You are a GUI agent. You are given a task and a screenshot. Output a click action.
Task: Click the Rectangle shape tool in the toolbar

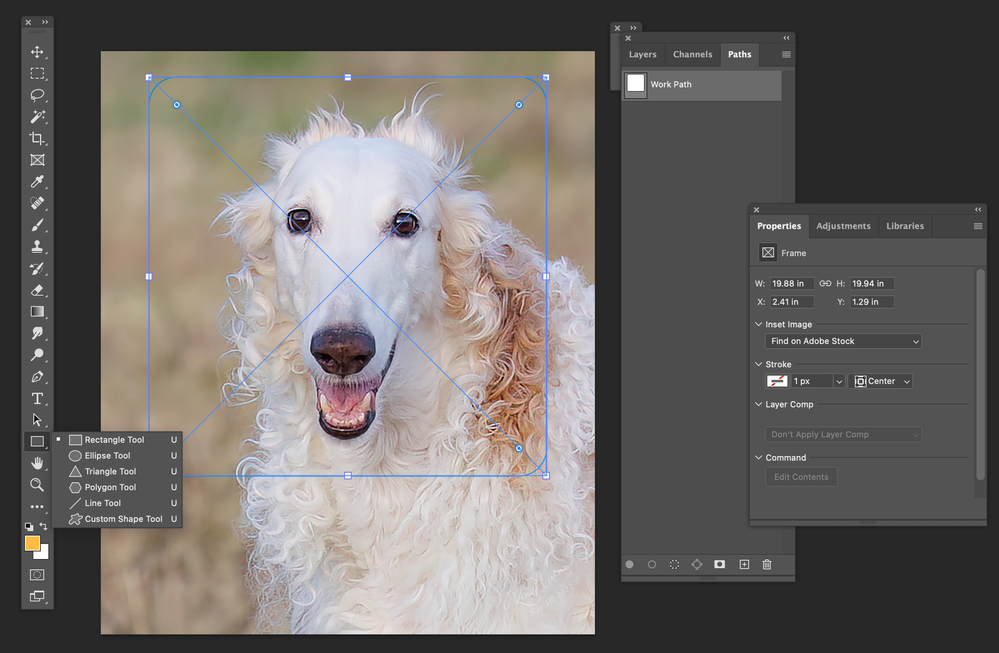point(37,441)
